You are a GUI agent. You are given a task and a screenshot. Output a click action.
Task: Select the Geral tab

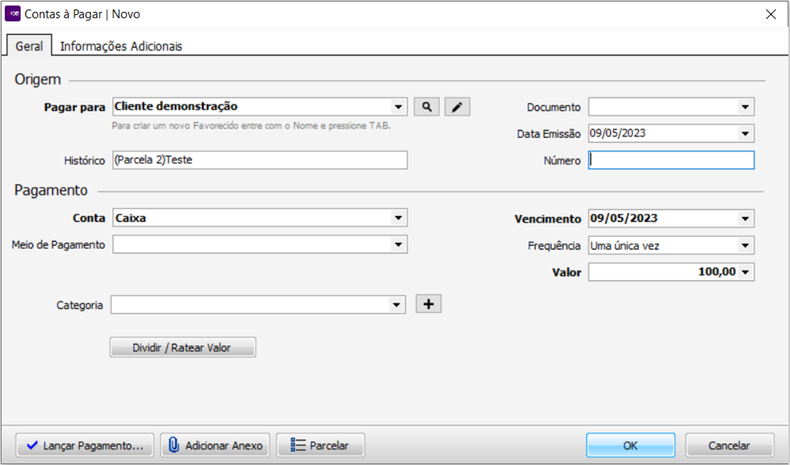coord(29,46)
